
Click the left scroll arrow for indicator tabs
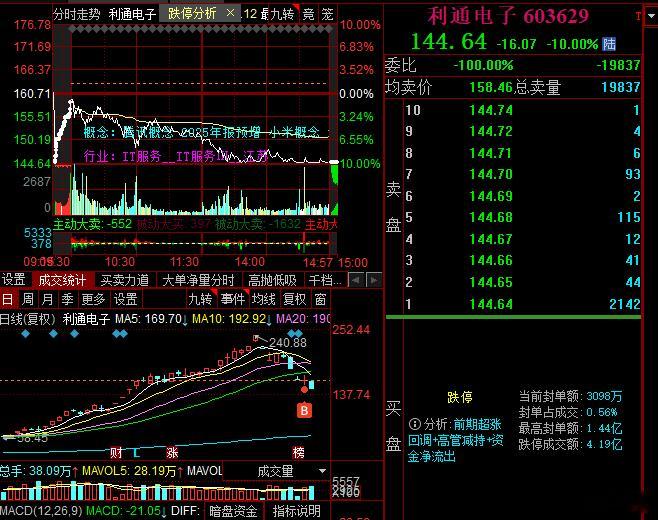[x=356, y=280]
